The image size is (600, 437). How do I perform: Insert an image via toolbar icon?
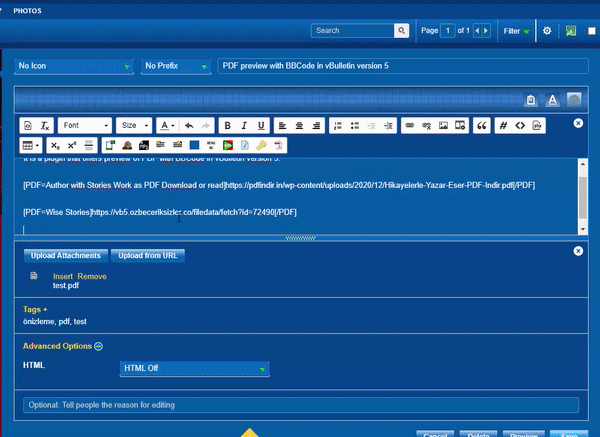click(443, 126)
